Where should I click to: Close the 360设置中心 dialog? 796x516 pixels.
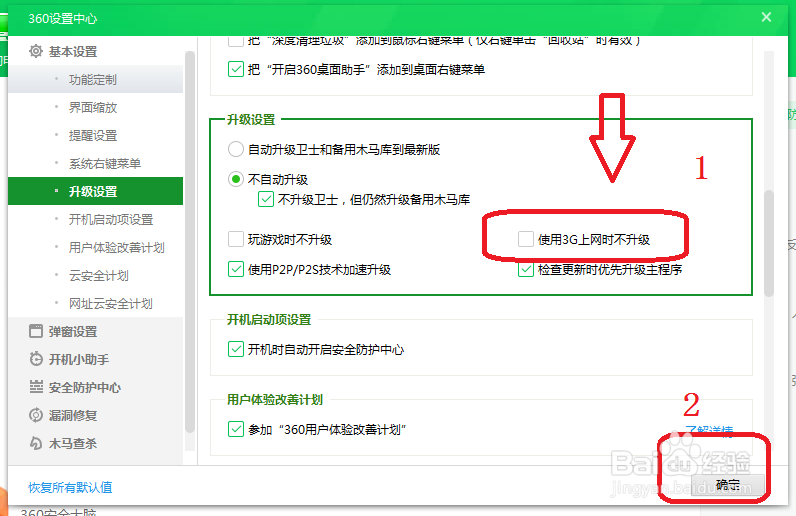click(x=766, y=17)
